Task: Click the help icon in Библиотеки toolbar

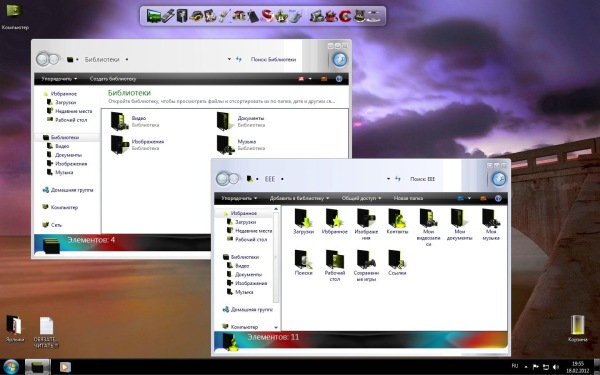Action: point(339,79)
